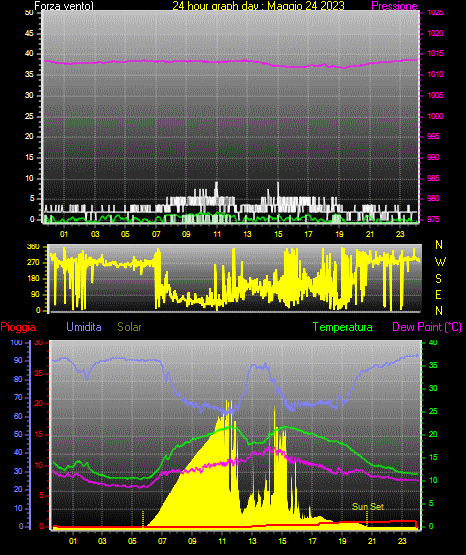The height and width of the screenshot is (555, 466).
Task: Click the Forza vento axis title
Action: point(64,6)
